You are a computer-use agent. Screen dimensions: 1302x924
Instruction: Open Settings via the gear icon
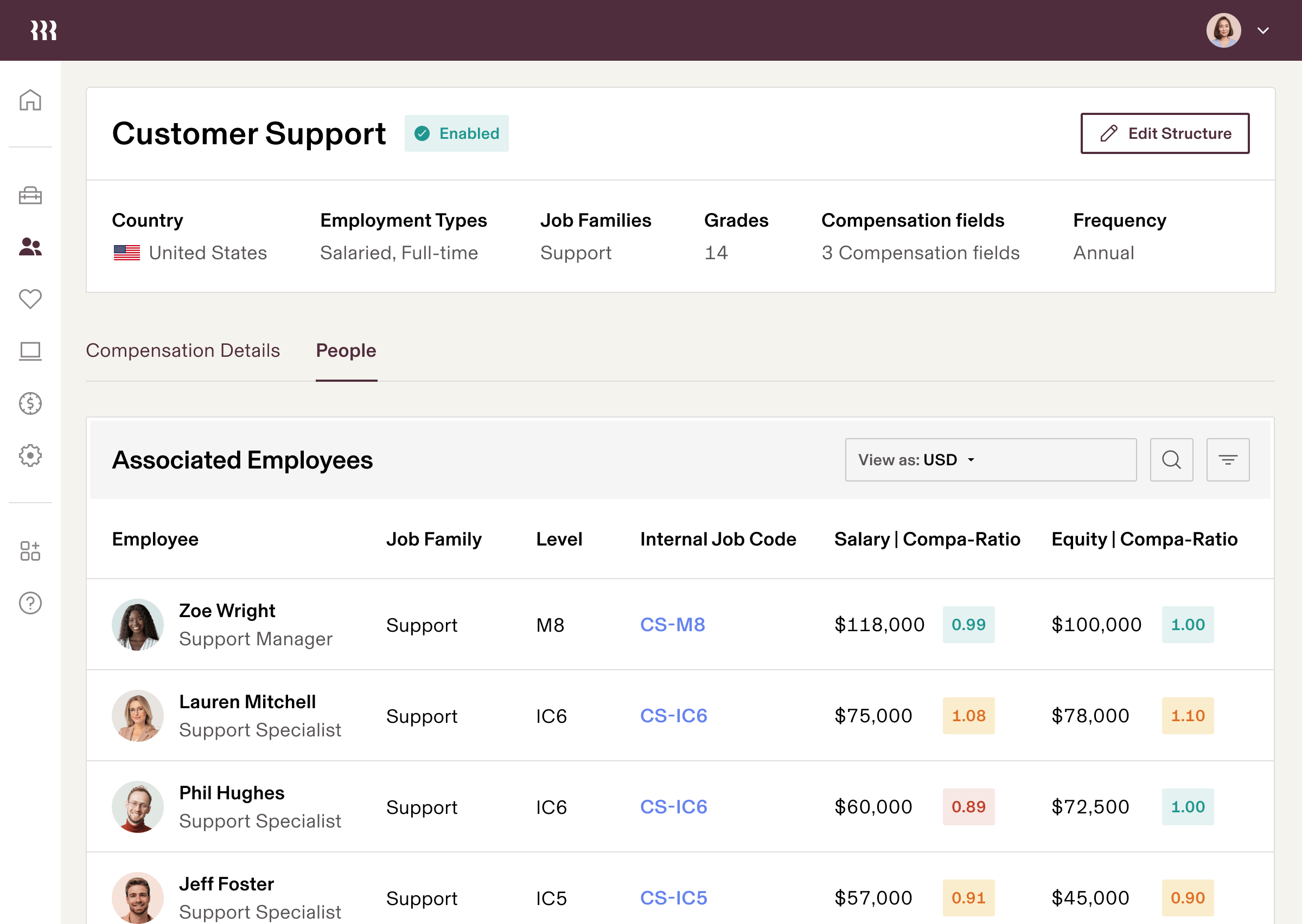(30, 455)
